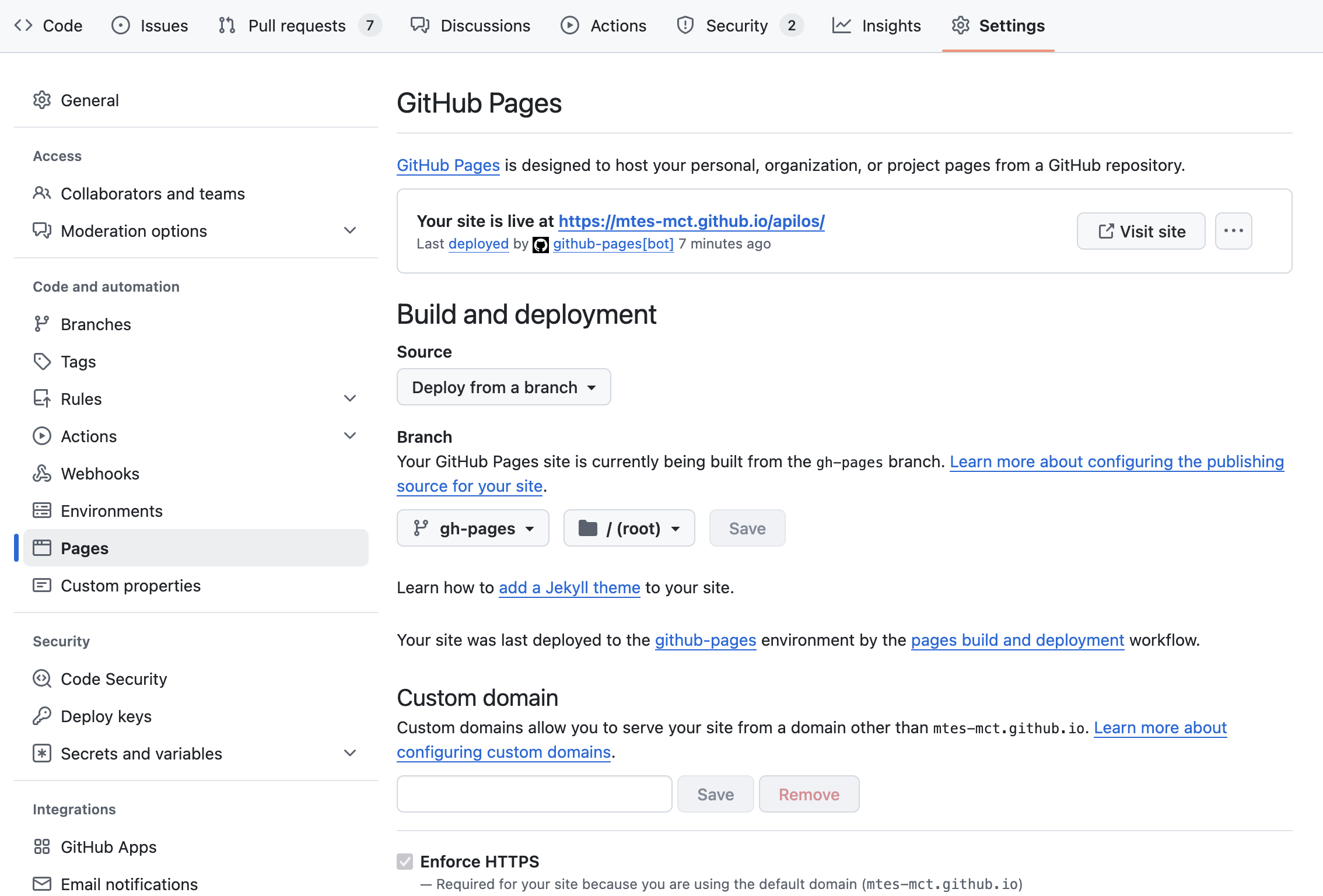Open Learn more about configuring custom domains

1160,728
